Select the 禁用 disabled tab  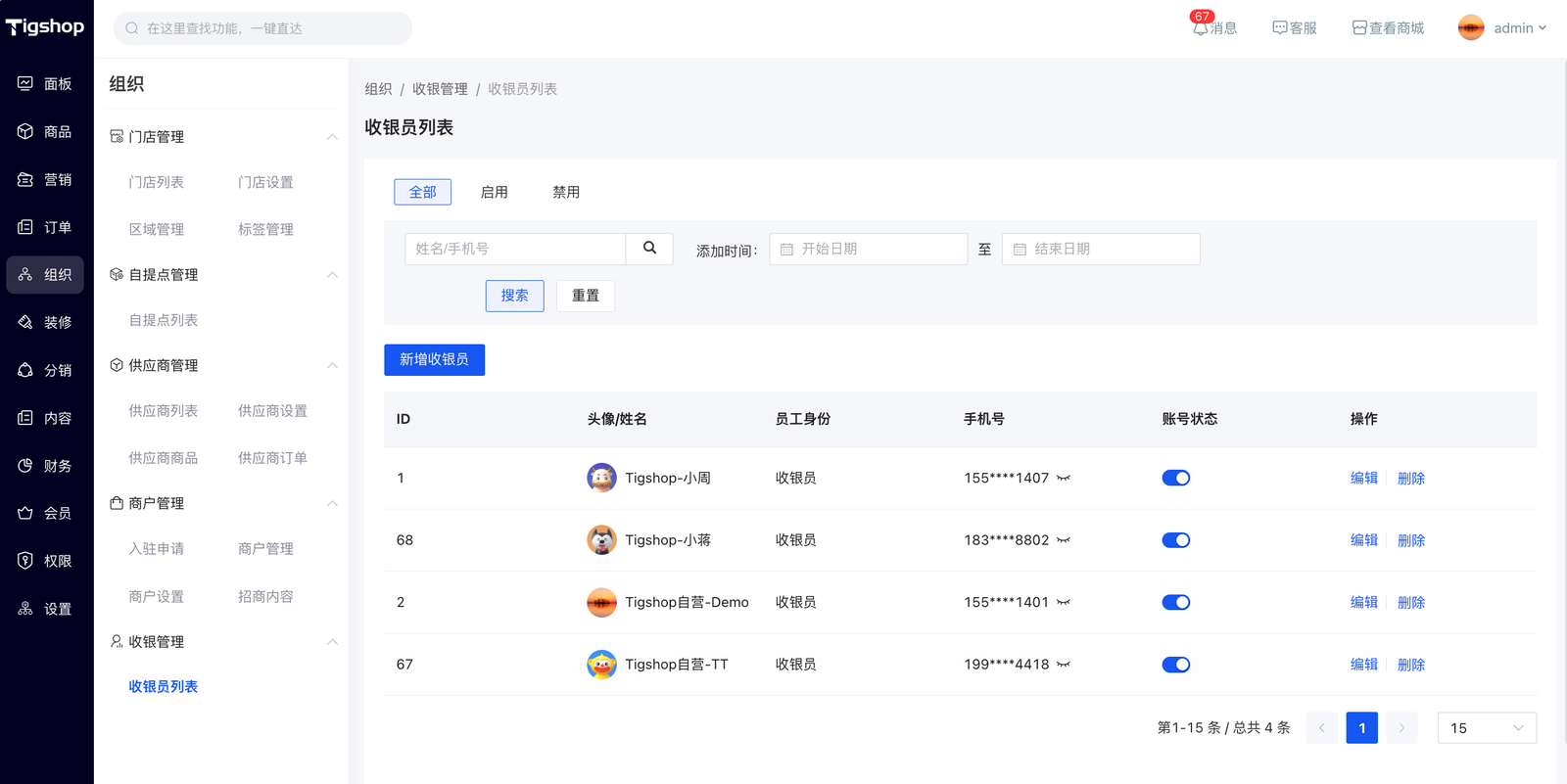[565, 192]
